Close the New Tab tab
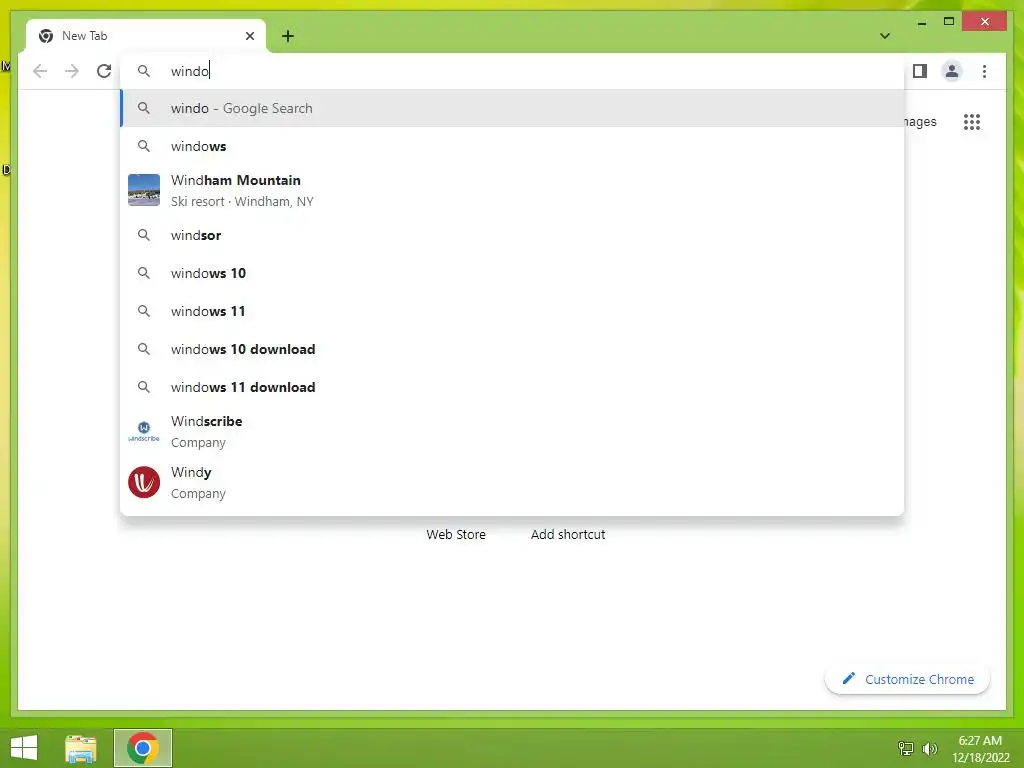This screenshot has width=1024, height=768. point(249,36)
